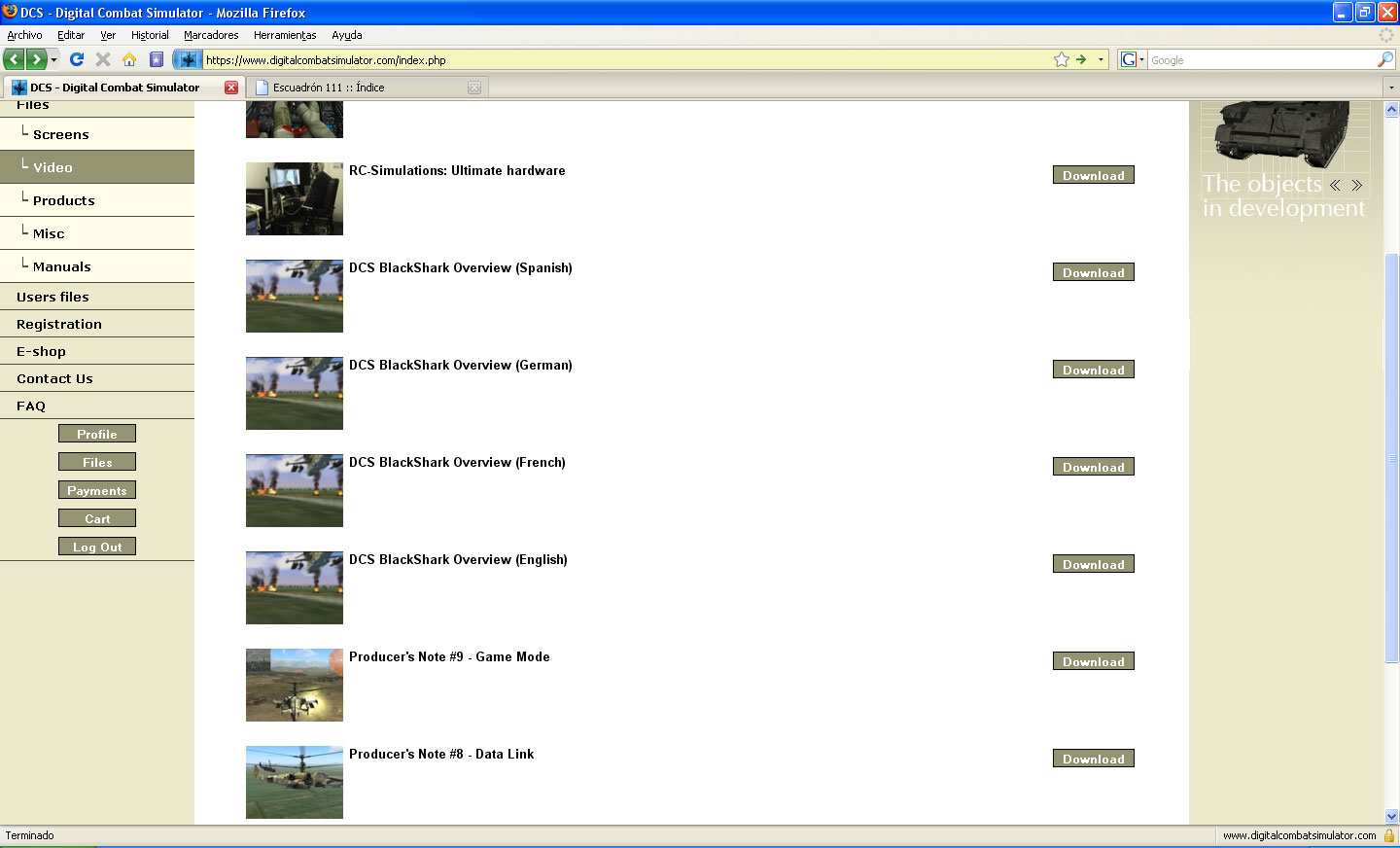This screenshot has width=1400, height=848.
Task: Open the Registration page link
Action: (x=59, y=324)
